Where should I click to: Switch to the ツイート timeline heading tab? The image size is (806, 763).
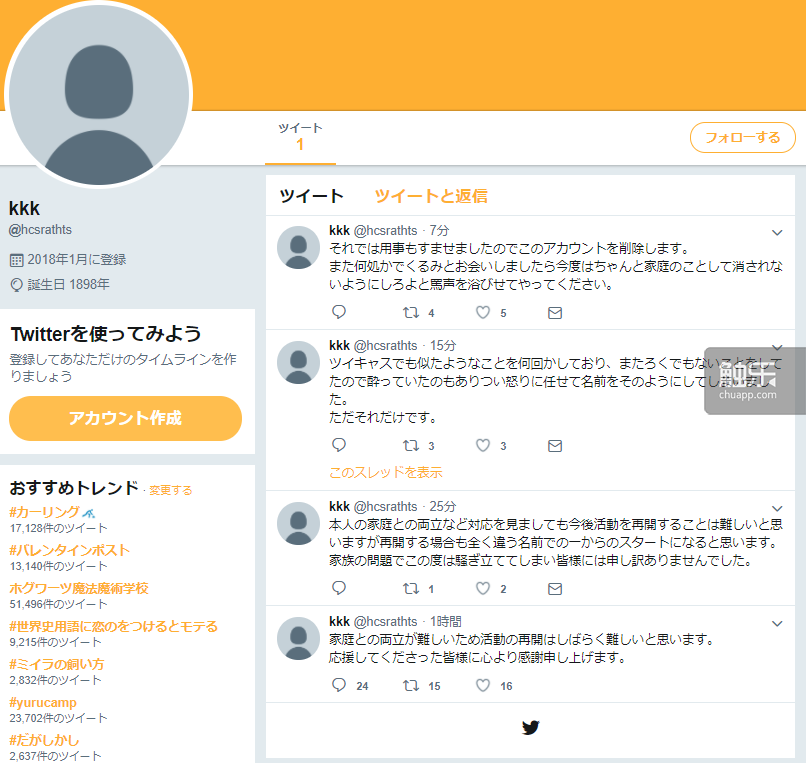311,196
